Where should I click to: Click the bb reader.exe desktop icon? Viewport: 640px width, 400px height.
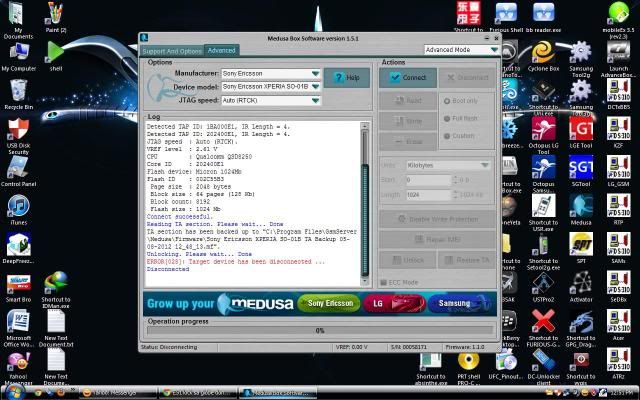tap(543, 17)
